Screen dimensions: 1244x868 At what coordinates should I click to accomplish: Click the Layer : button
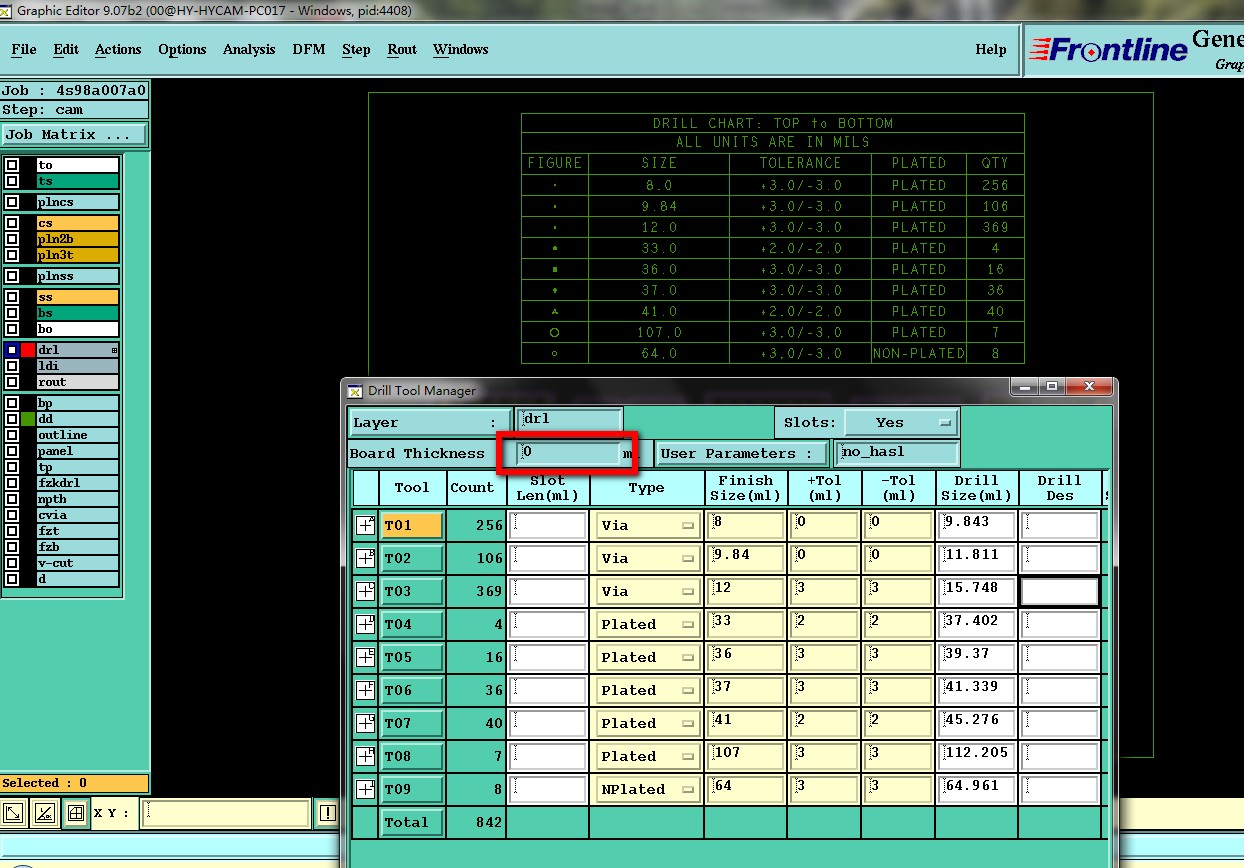pyautogui.click(x=429, y=422)
